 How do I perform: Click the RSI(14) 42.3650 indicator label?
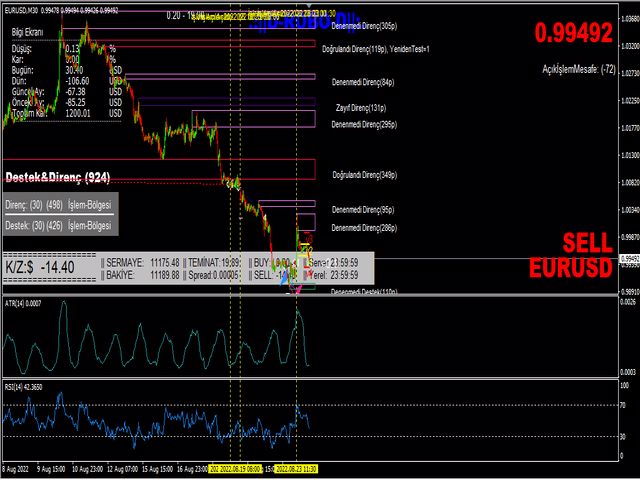(x=23, y=387)
